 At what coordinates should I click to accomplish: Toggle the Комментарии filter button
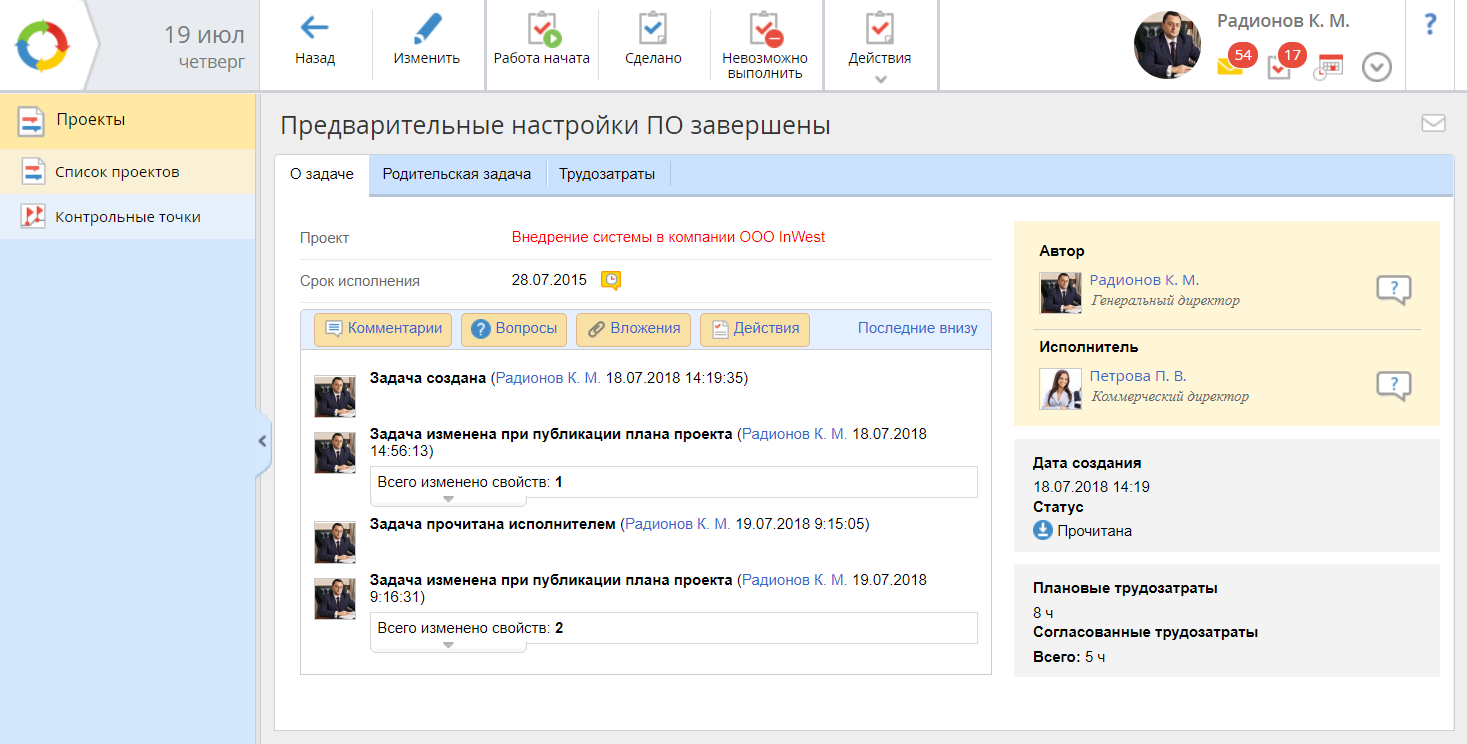click(383, 329)
